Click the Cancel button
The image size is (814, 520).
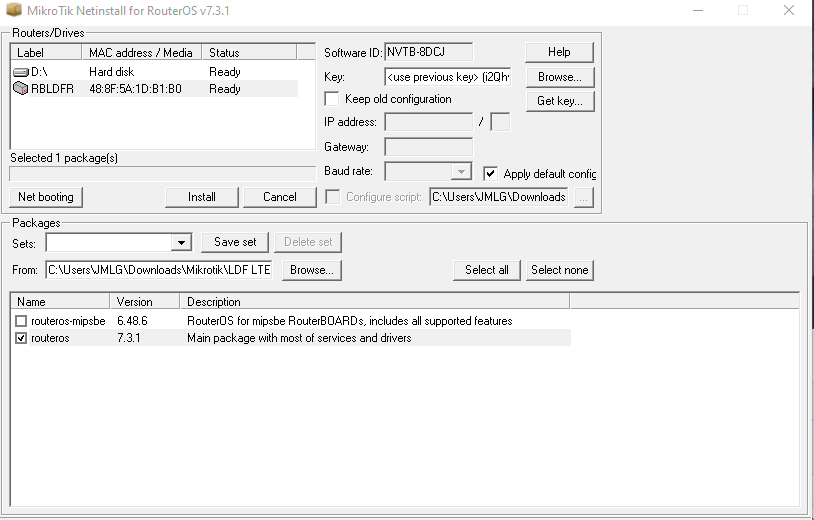point(280,197)
